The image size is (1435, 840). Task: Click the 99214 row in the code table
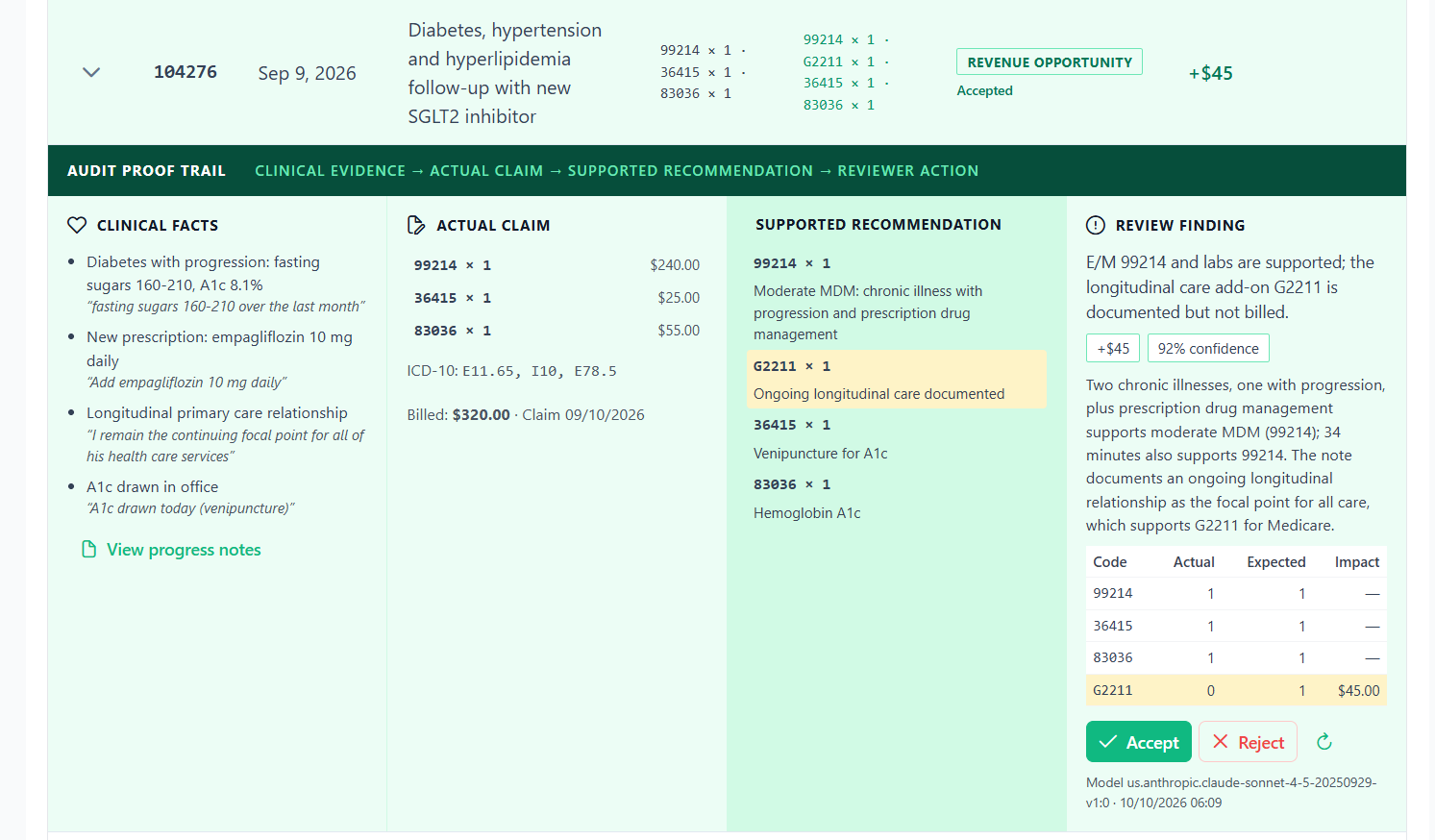tap(1236, 594)
